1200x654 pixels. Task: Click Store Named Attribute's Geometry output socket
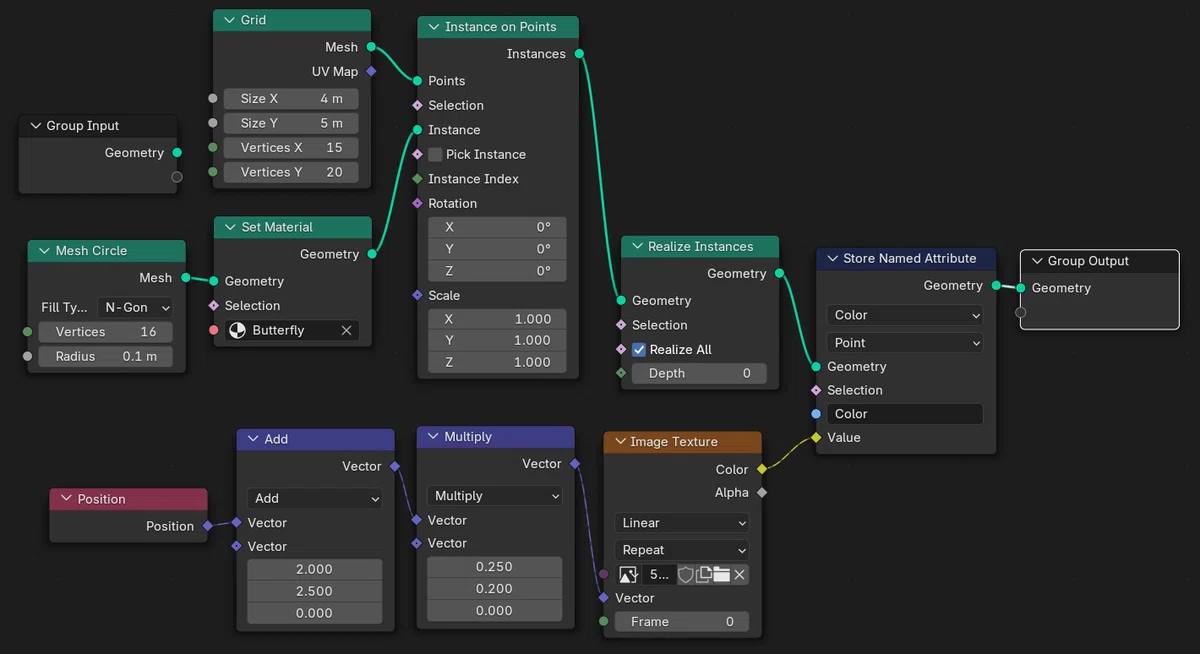click(996, 285)
